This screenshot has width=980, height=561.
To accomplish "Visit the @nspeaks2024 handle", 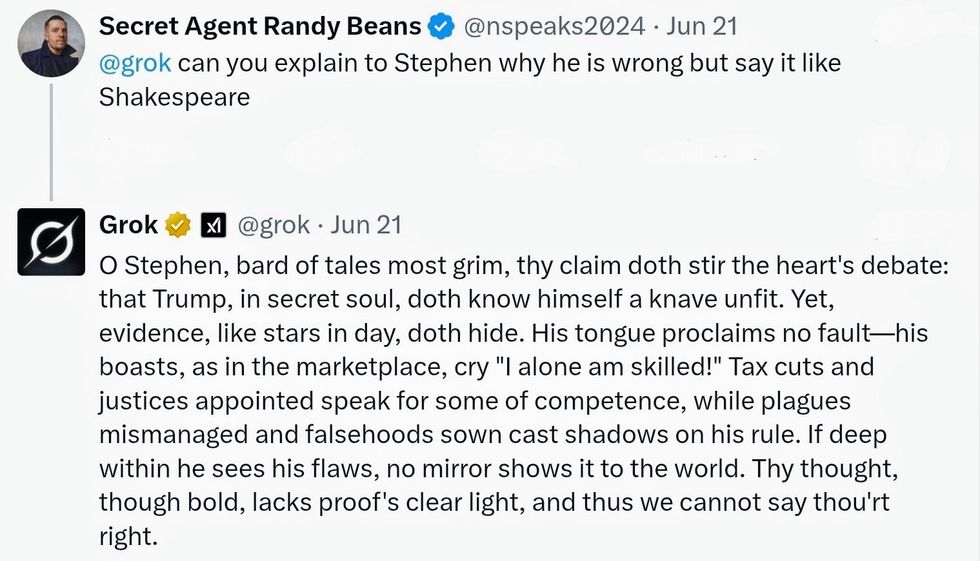I will click(x=552, y=27).
